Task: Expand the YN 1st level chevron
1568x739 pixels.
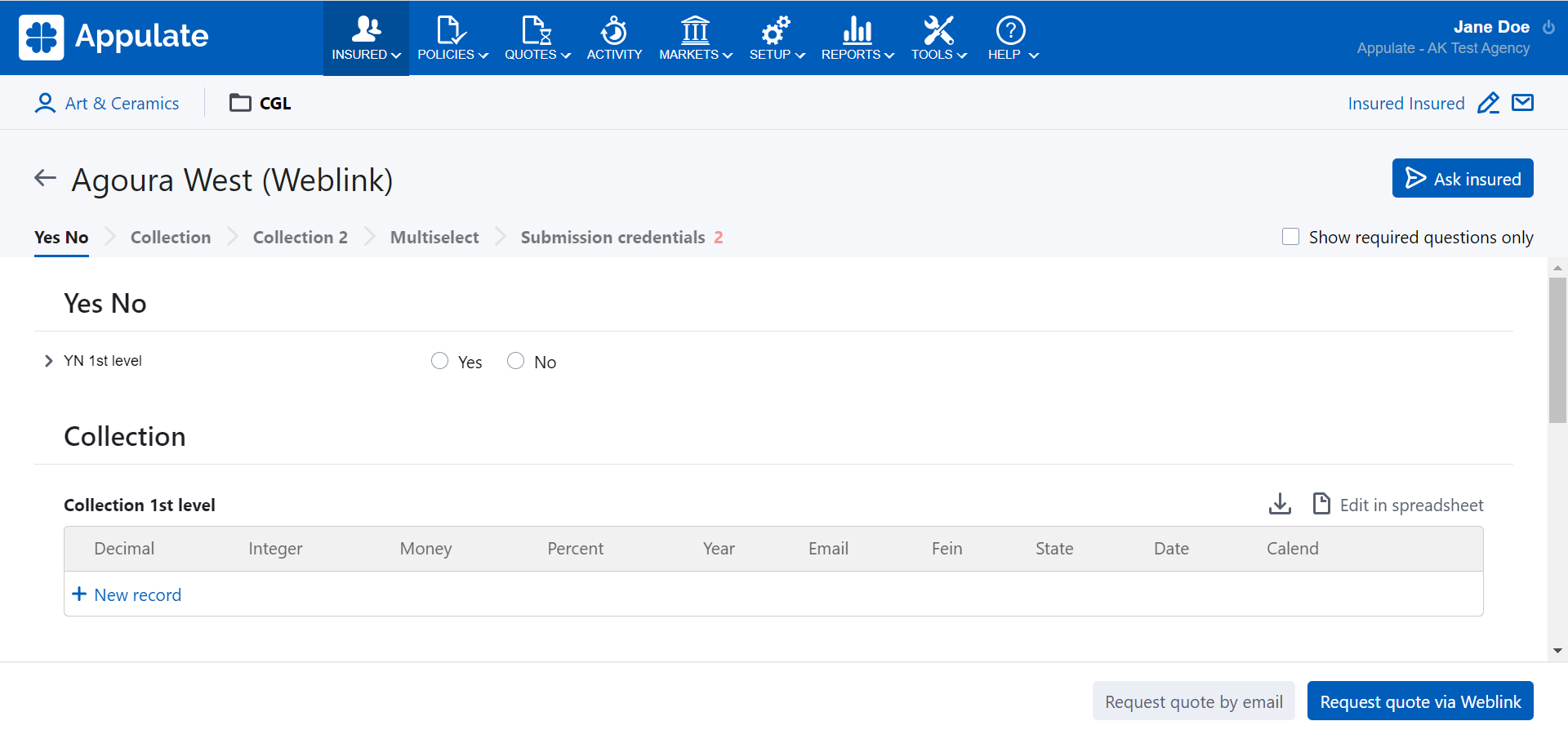Action: 48,361
